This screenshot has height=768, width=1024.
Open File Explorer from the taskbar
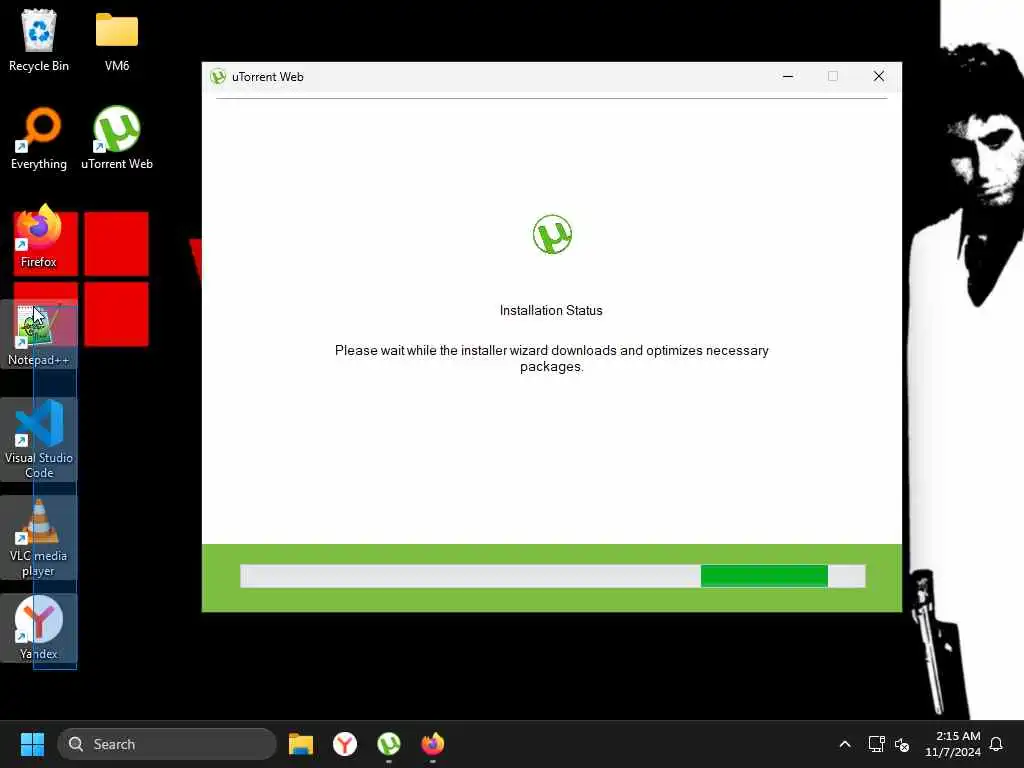click(x=301, y=744)
